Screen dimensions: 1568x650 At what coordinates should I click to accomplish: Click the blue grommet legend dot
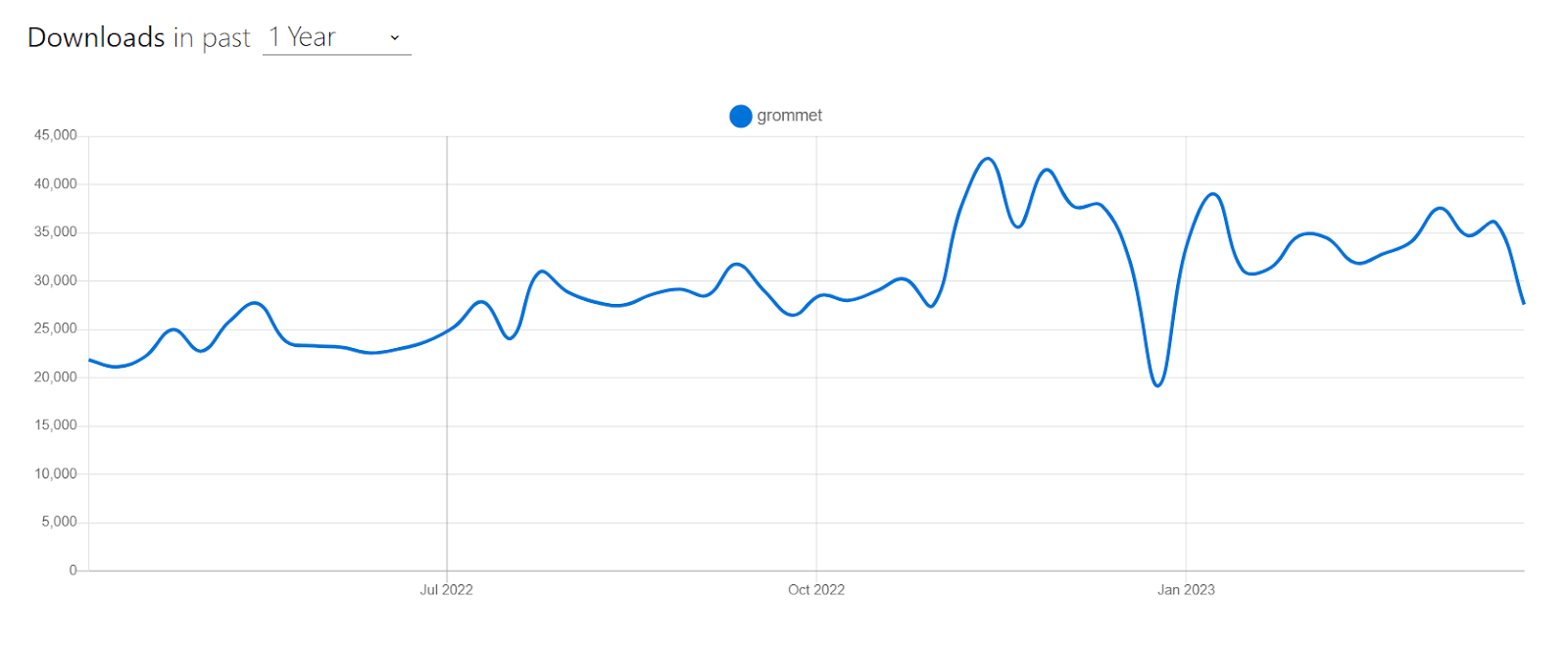tap(741, 116)
